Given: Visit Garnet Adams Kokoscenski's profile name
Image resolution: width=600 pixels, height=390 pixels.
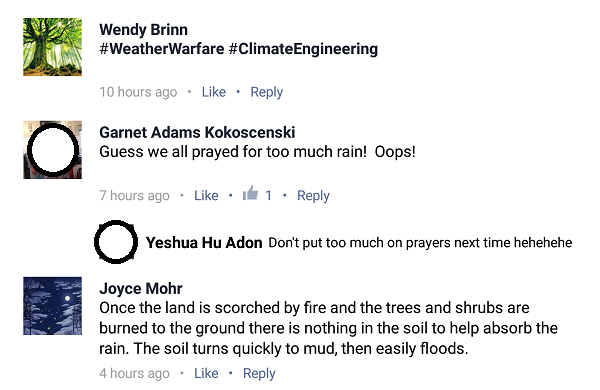Looking at the screenshot, I should click(197, 132).
